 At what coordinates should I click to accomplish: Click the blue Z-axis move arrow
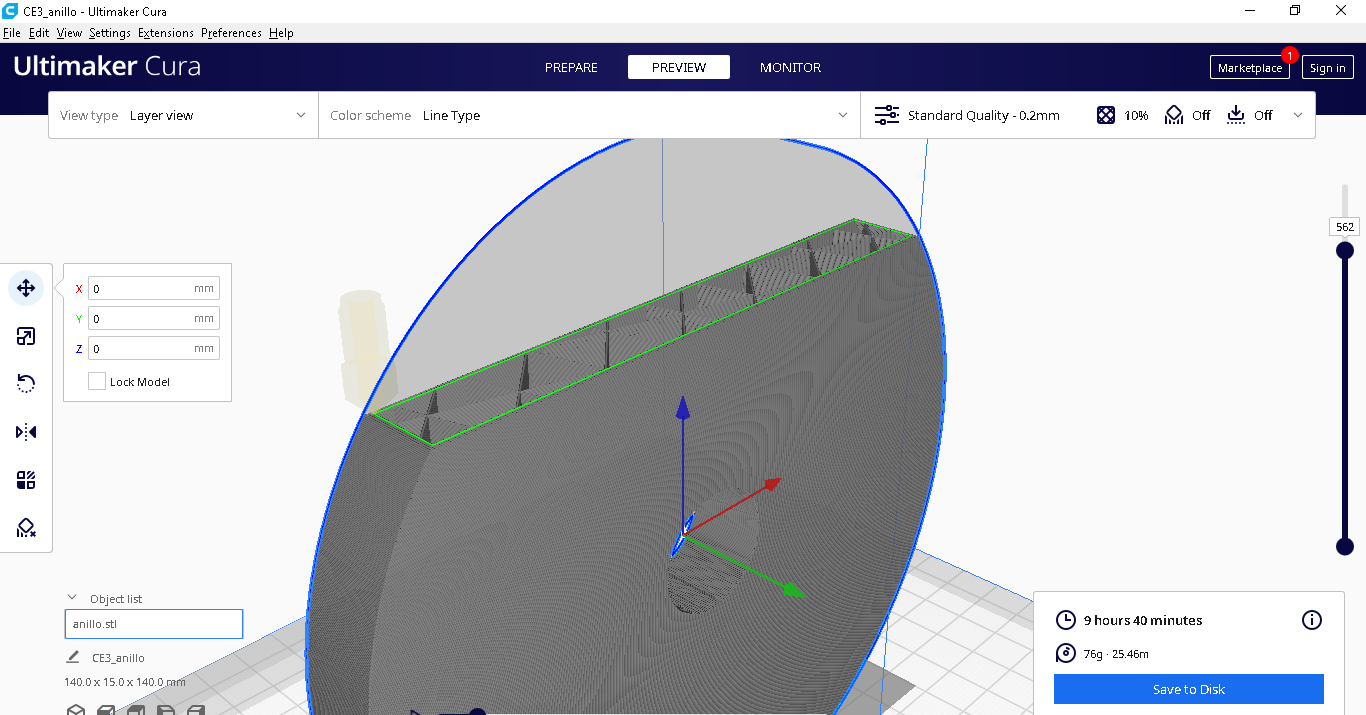(x=683, y=410)
